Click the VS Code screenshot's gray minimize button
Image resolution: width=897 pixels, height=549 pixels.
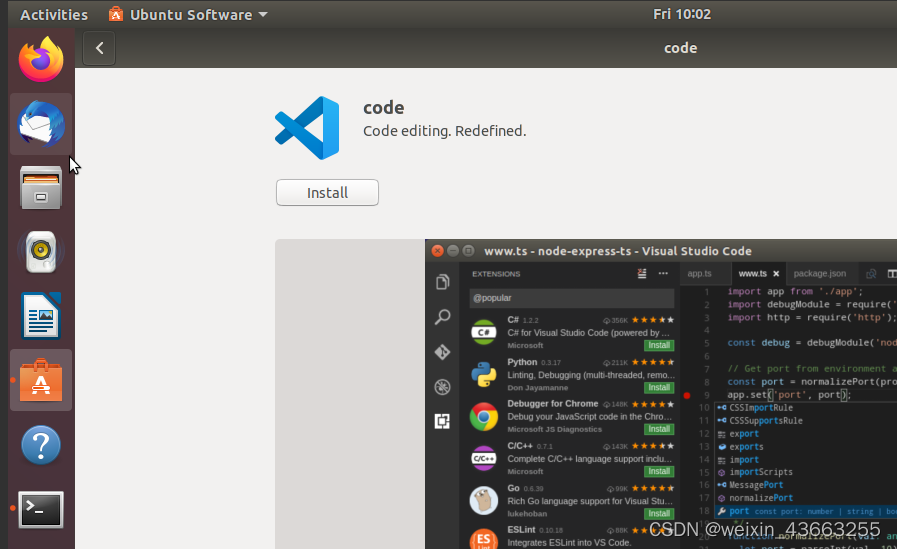pyautogui.click(x=453, y=250)
